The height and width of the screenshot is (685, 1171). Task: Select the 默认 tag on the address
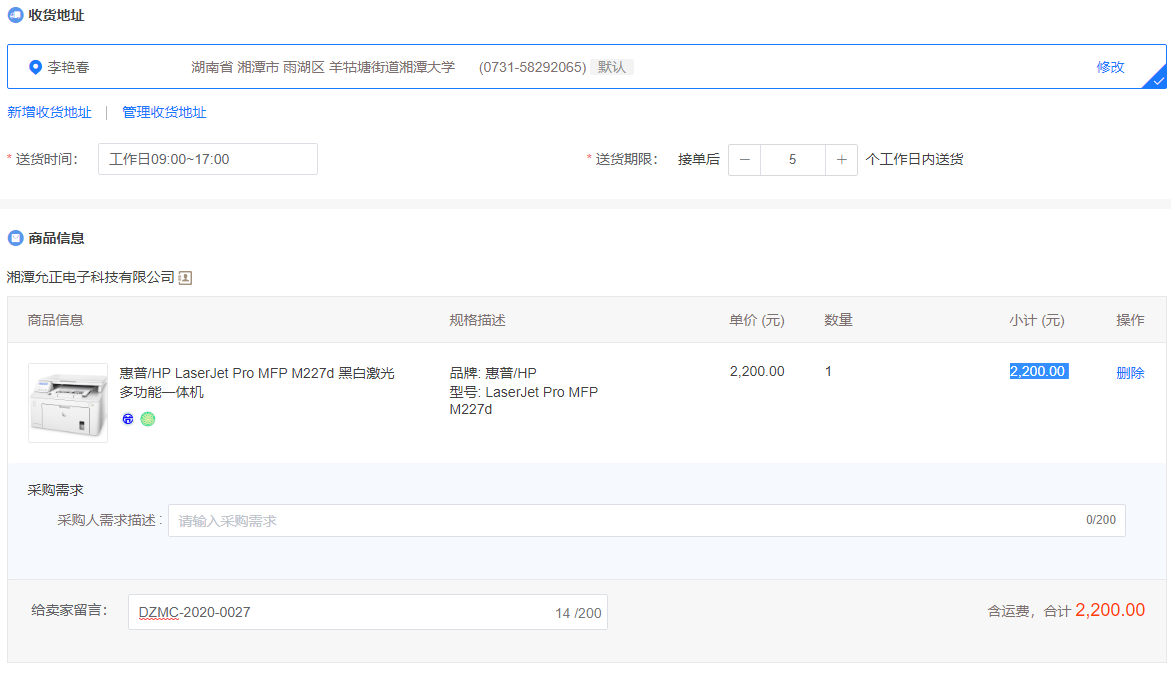click(612, 67)
